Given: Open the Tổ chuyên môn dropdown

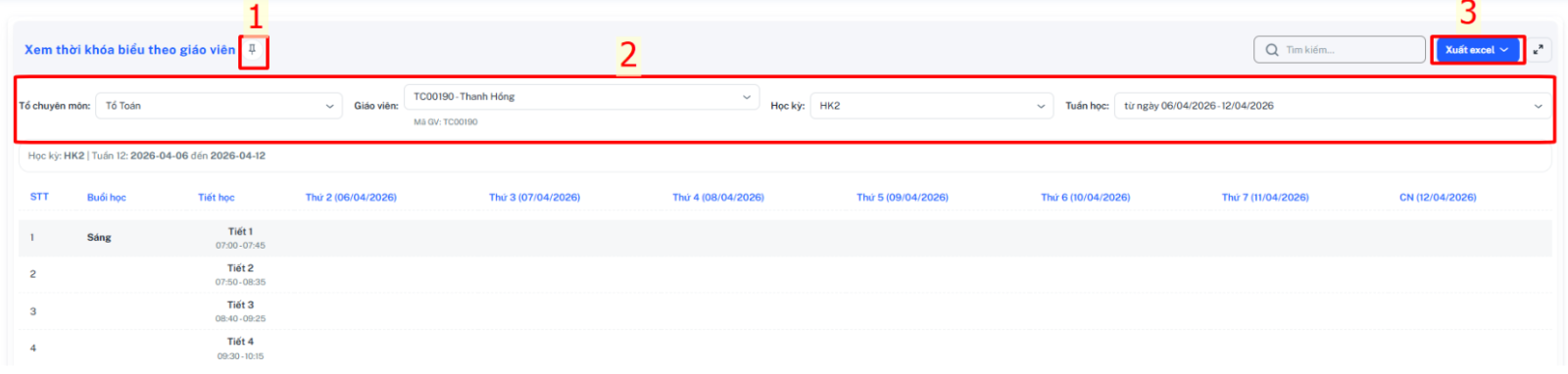Looking at the screenshot, I should pos(219,106).
